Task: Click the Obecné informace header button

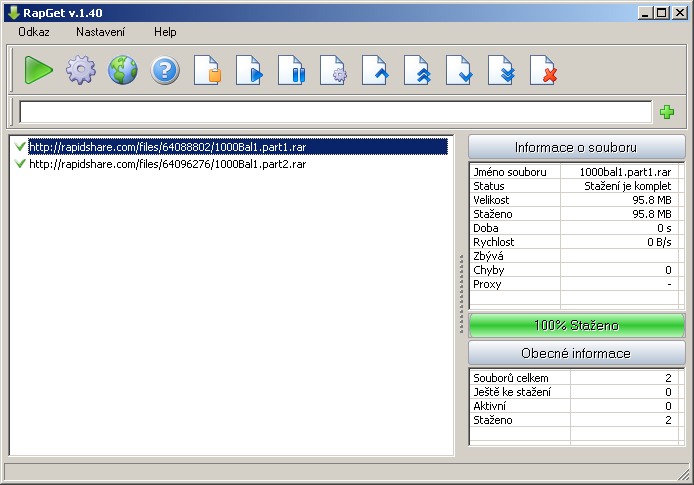Action: [576, 353]
